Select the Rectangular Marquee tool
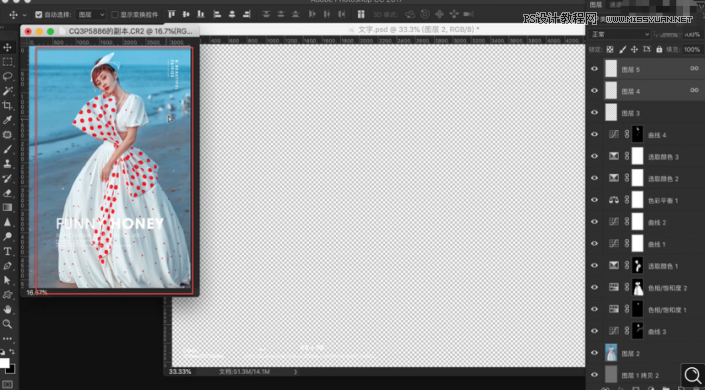 tap(8, 62)
